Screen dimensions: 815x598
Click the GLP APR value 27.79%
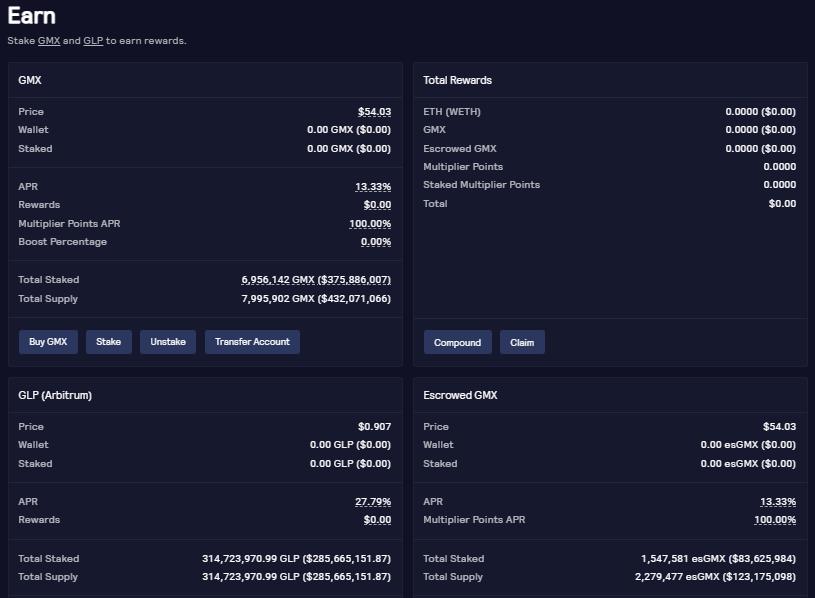pos(373,502)
